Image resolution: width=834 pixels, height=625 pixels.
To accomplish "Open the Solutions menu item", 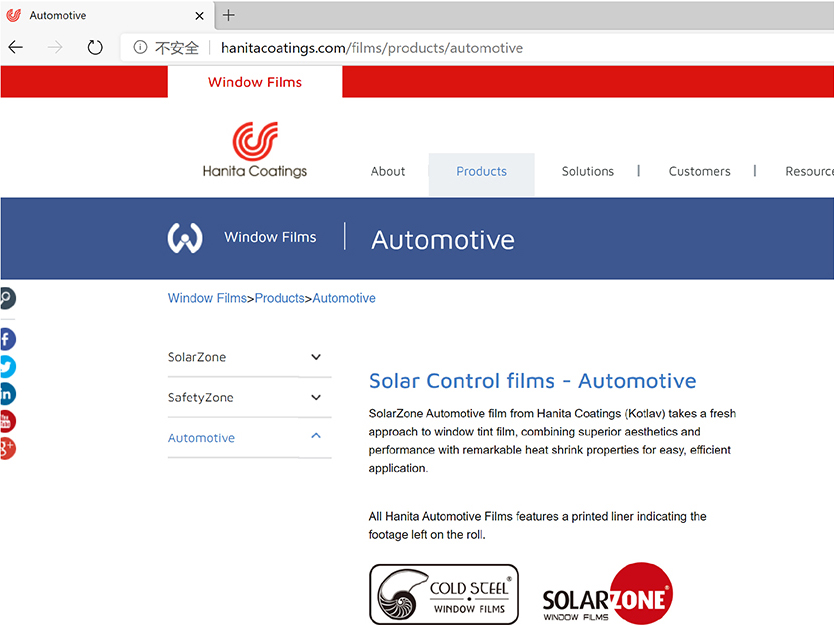I will 588,171.
